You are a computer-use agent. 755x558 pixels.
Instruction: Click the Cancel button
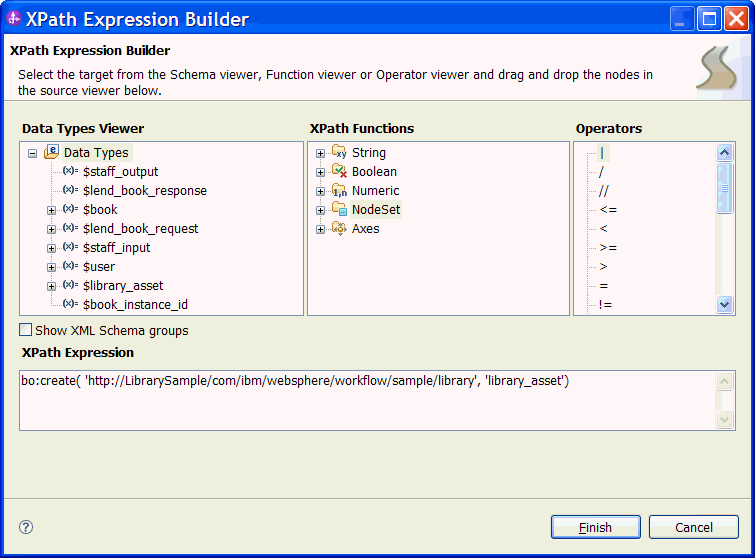tap(693, 527)
